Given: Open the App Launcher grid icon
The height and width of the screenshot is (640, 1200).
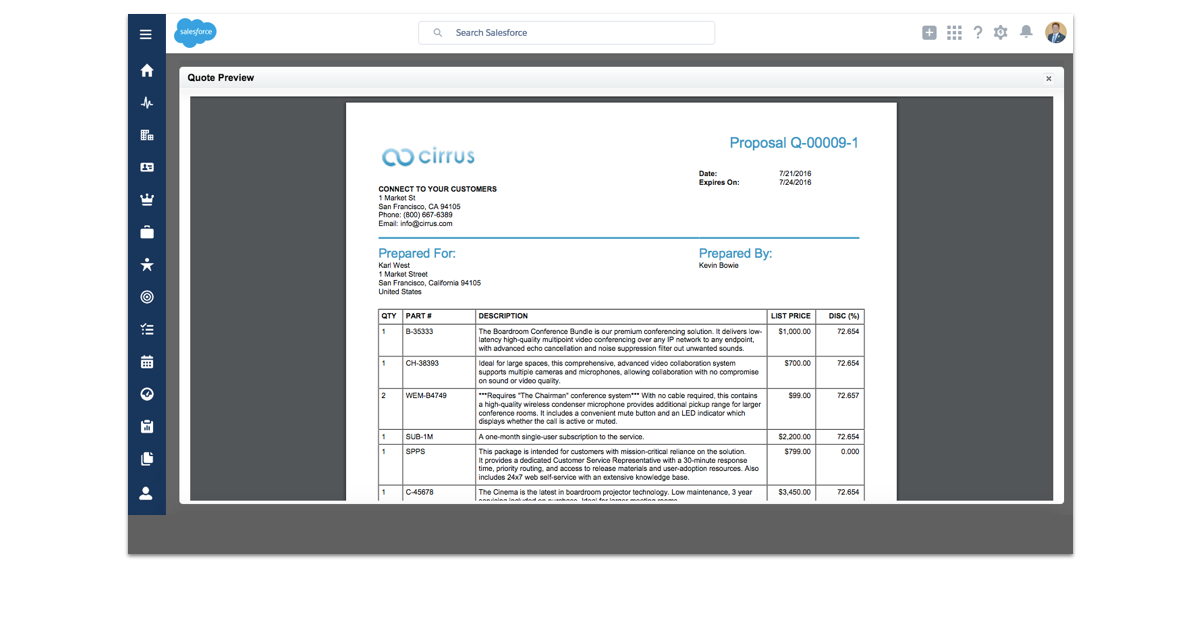Looking at the screenshot, I should click(954, 33).
